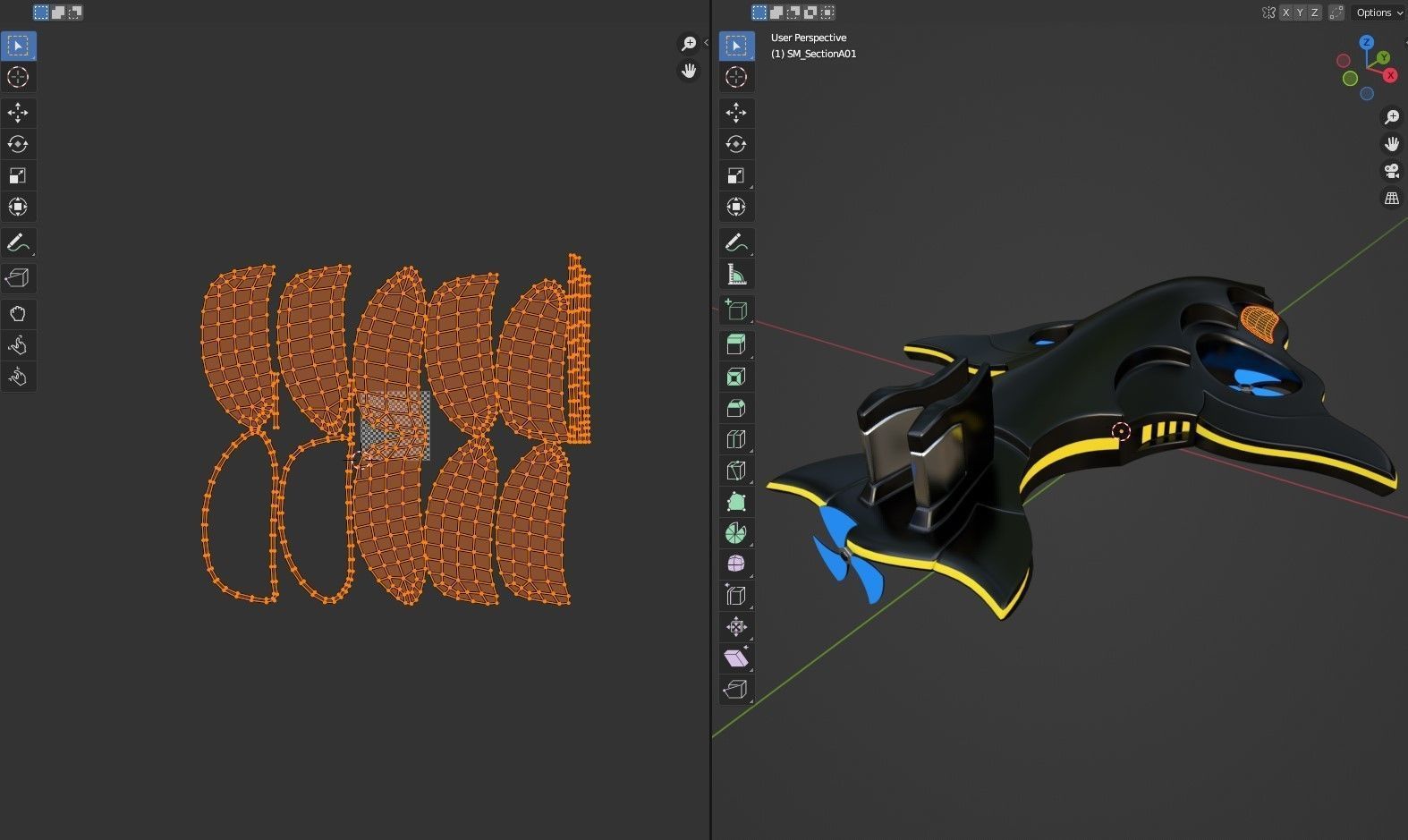Click the negative Z axis gizmo circle

[1367, 94]
